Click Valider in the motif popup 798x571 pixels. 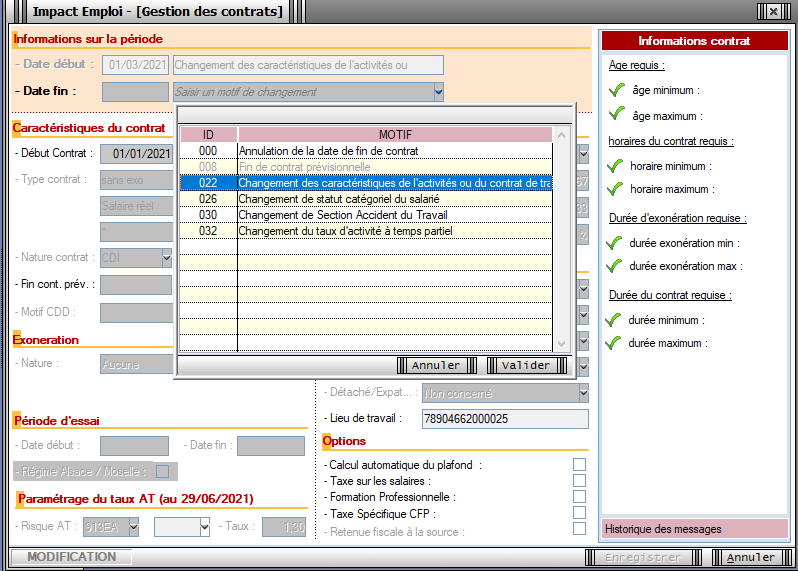point(526,365)
